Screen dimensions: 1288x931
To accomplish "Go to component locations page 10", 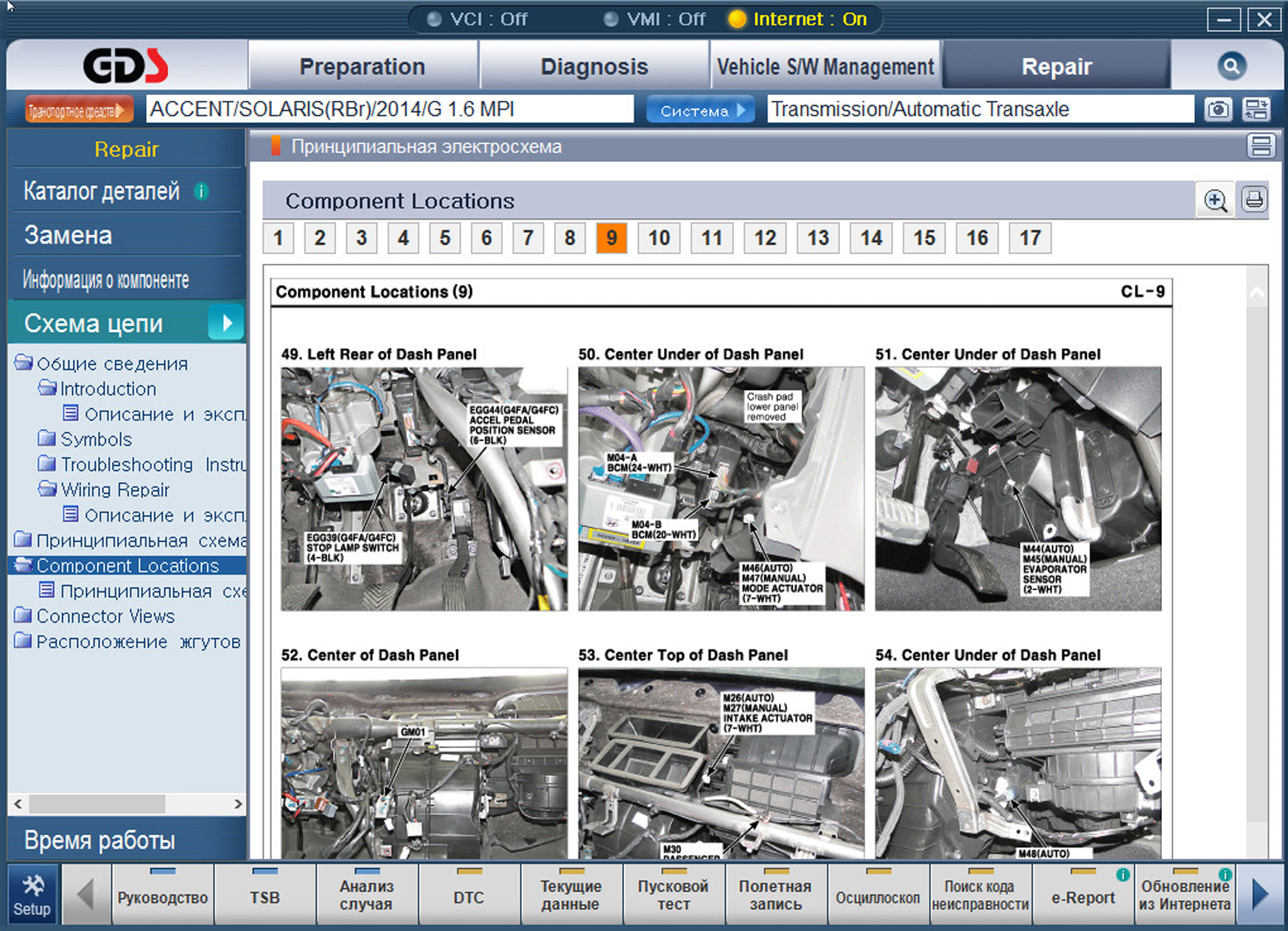I will (659, 238).
